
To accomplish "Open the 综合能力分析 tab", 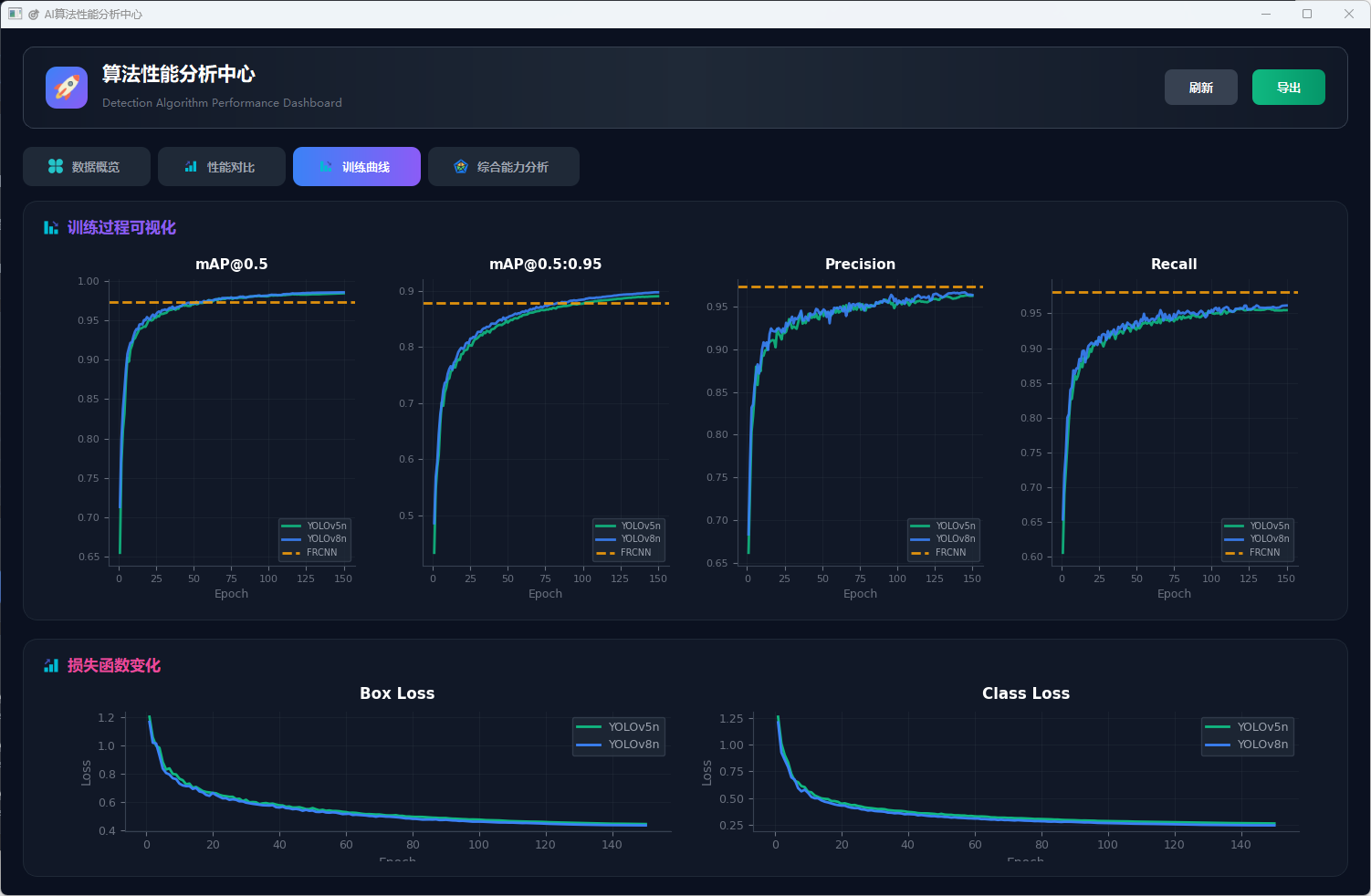I will [x=503, y=166].
